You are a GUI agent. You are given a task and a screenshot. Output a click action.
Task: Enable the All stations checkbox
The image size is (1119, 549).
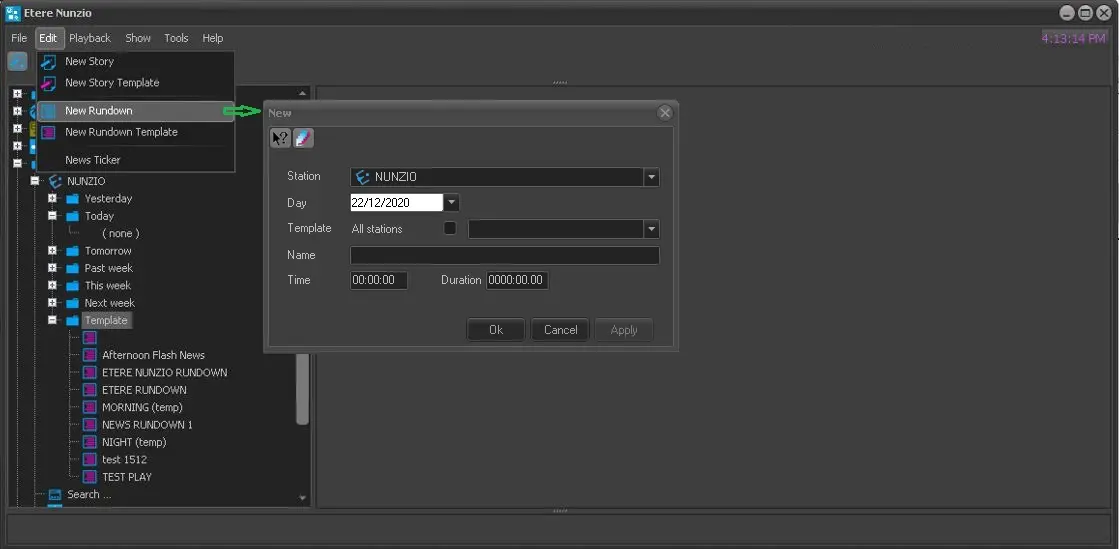coord(450,229)
